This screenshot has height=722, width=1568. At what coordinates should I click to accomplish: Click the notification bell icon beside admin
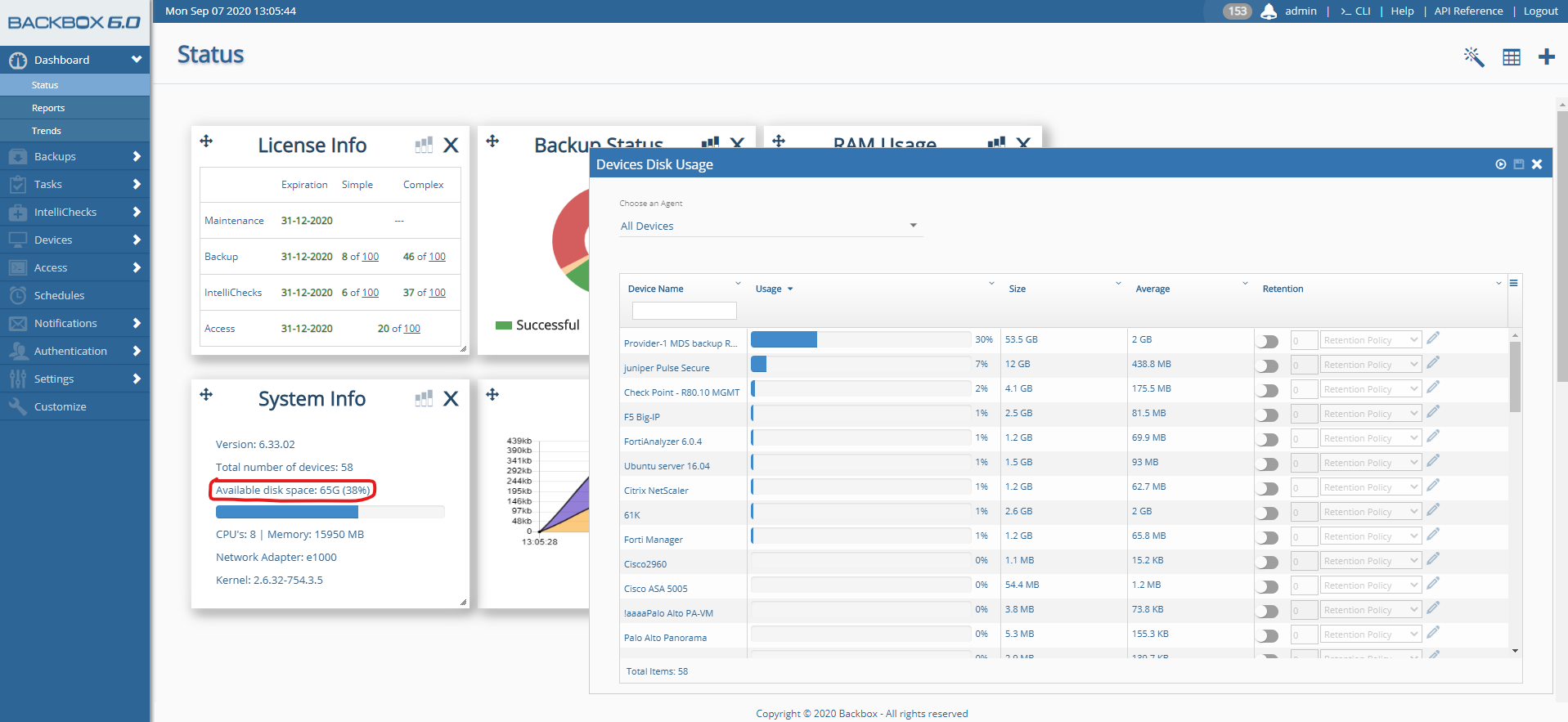coord(1269,11)
